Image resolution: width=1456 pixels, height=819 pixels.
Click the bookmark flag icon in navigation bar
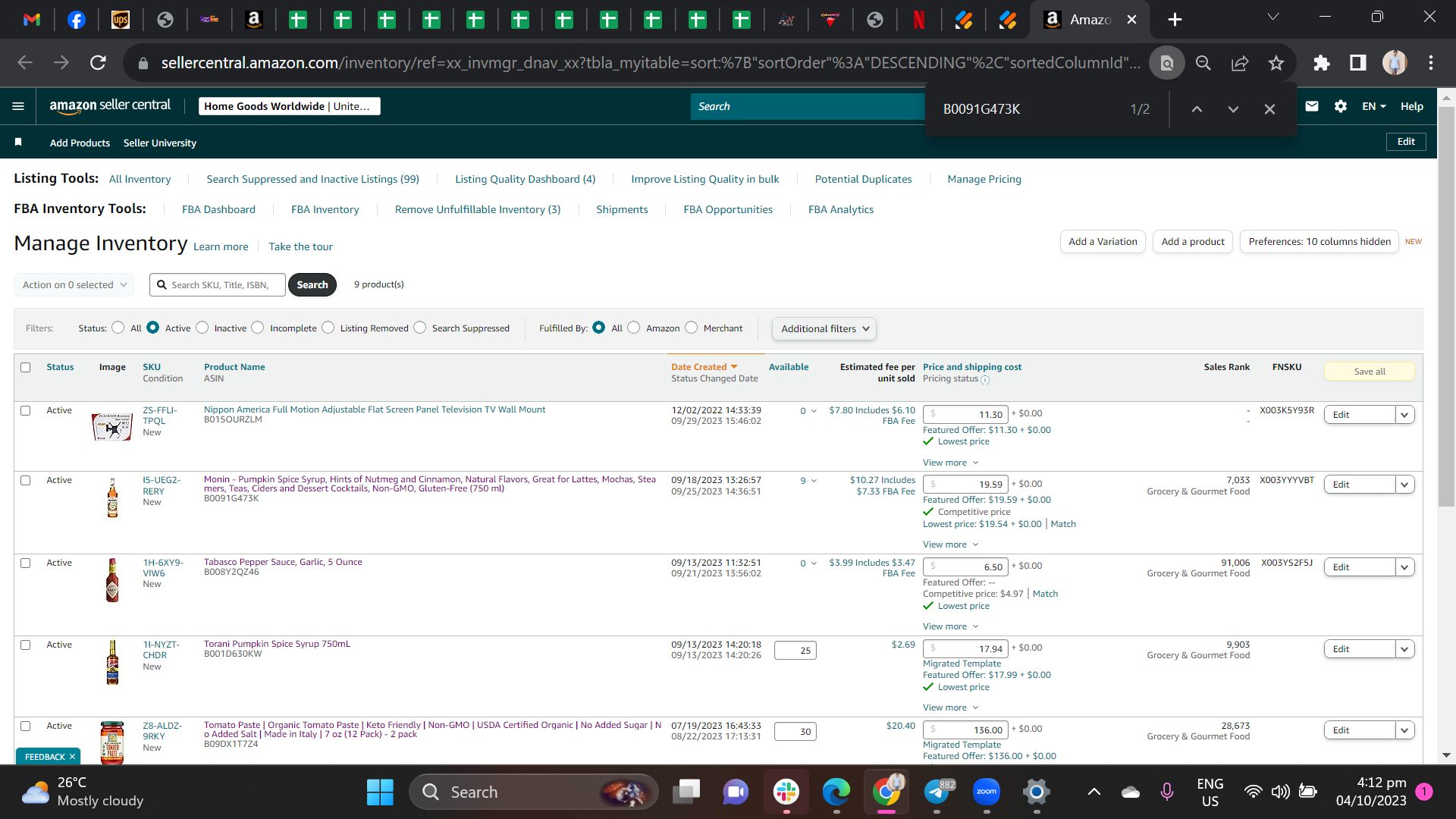[x=18, y=142]
